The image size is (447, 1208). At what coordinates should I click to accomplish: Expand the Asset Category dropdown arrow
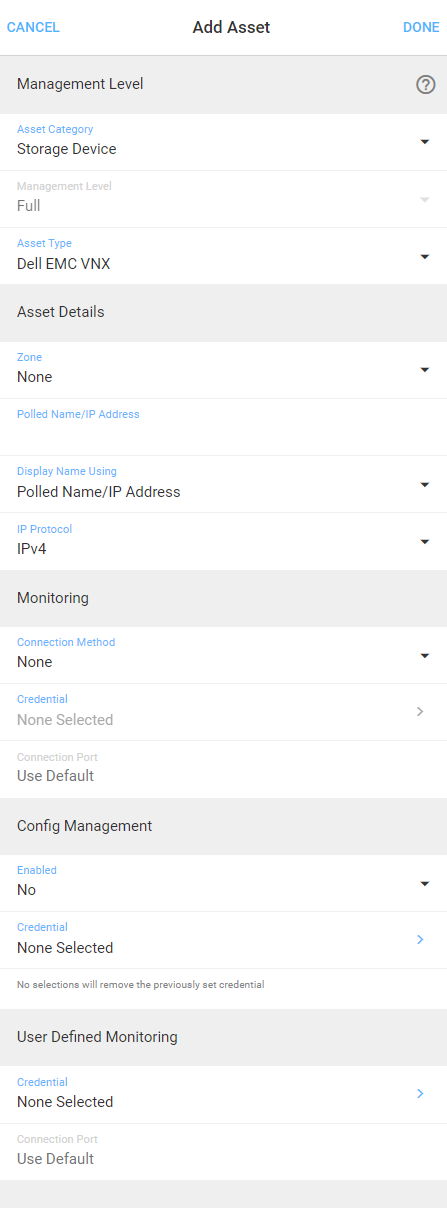(x=424, y=142)
